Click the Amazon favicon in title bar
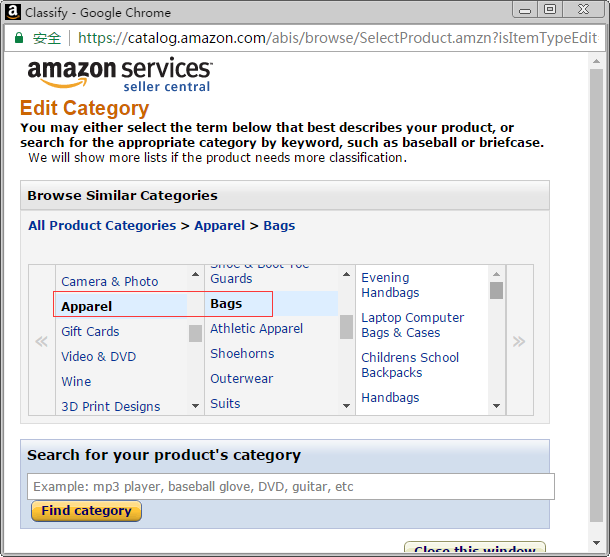The width and height of the screenshot is (610, 557). (13, 11)
